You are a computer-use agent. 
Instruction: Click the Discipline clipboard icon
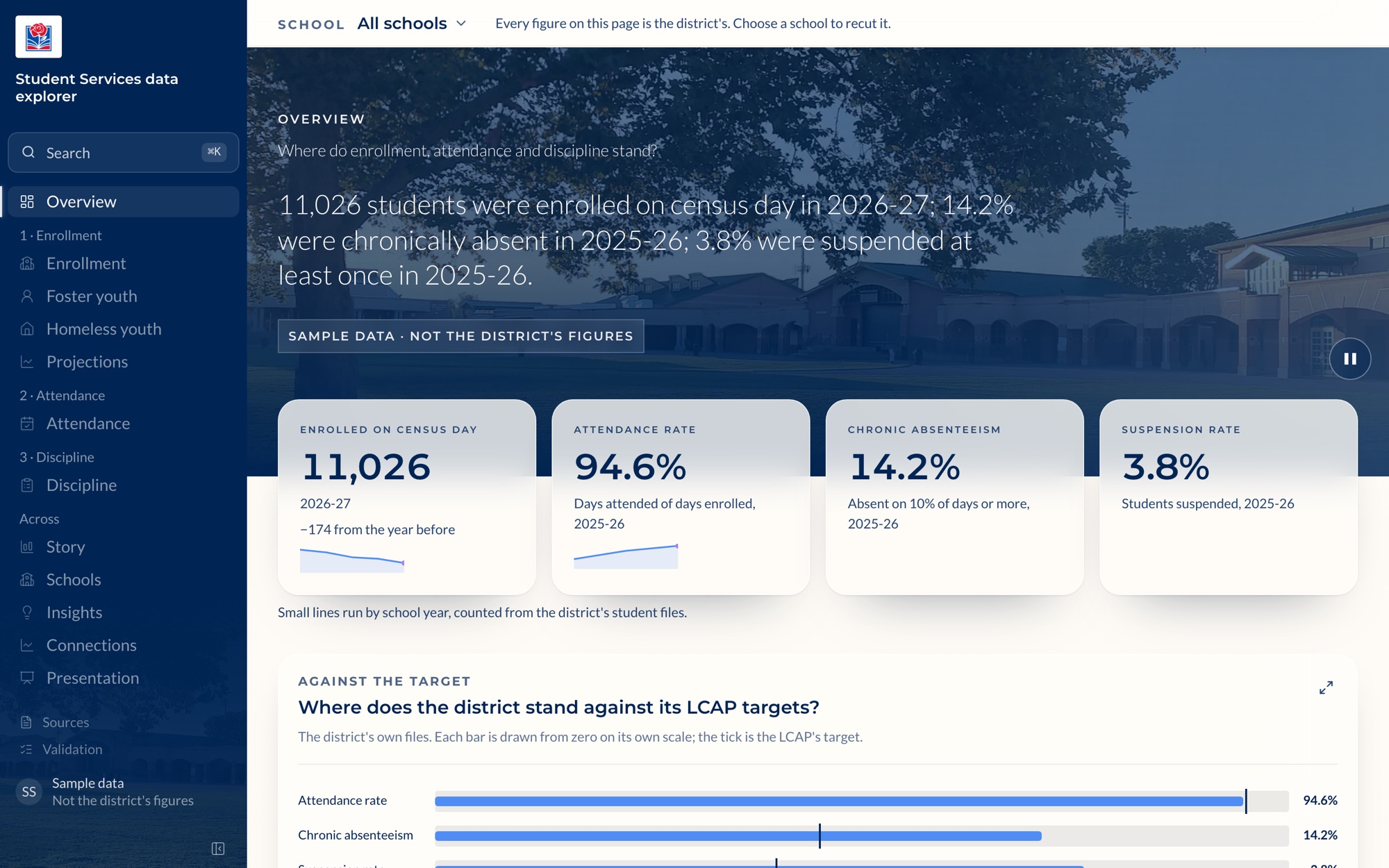(27, 485)
